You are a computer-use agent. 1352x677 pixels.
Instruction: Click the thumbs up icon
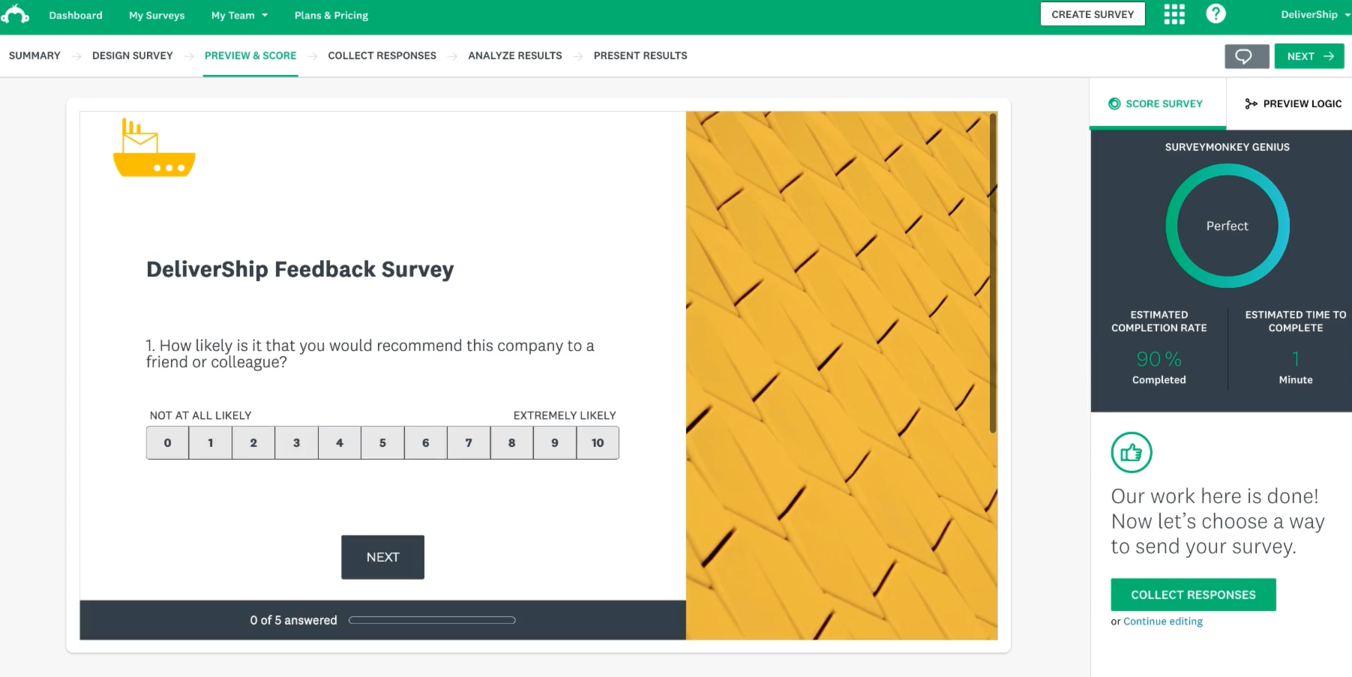pos(1131,453)
